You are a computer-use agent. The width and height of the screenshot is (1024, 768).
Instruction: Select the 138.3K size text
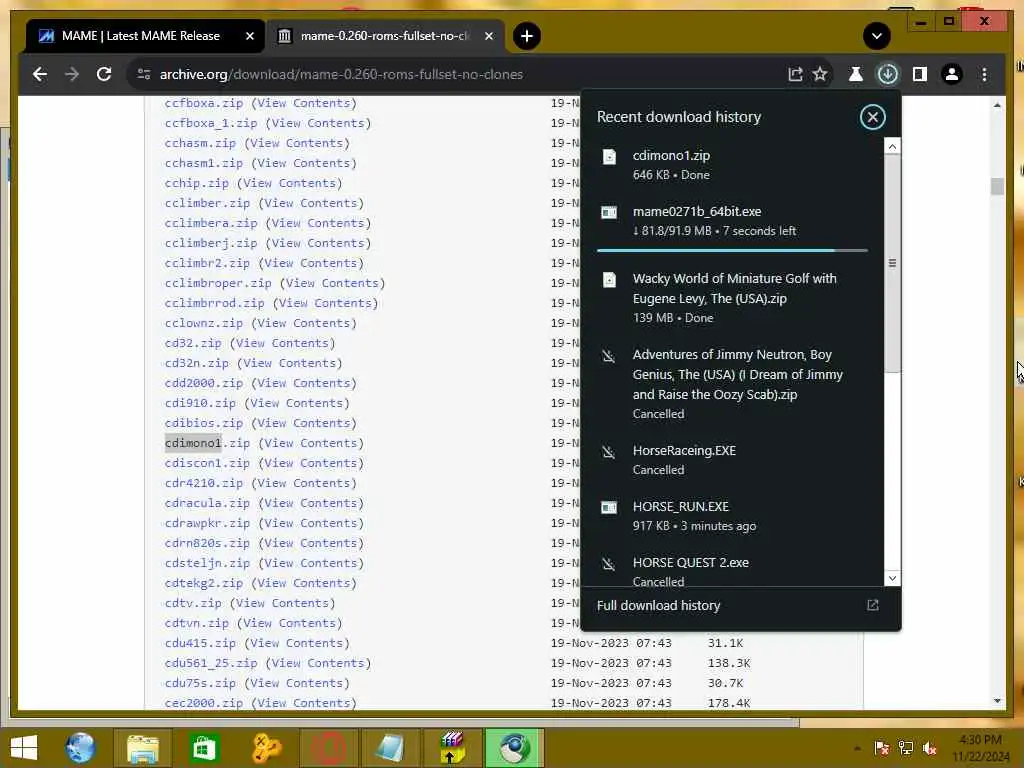click(729, 664)
